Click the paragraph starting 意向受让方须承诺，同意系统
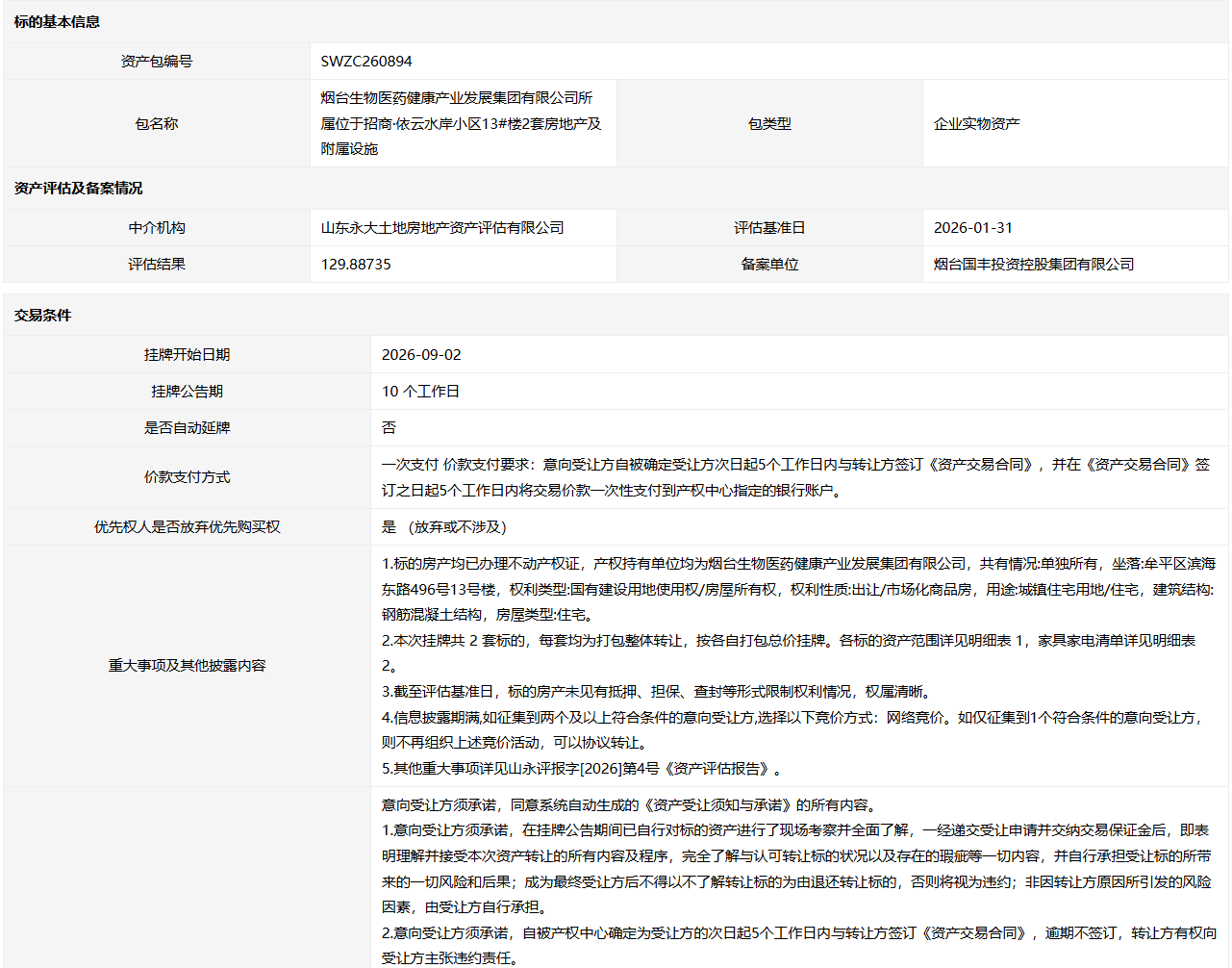Screen dimensions: 1232x968 628,805
